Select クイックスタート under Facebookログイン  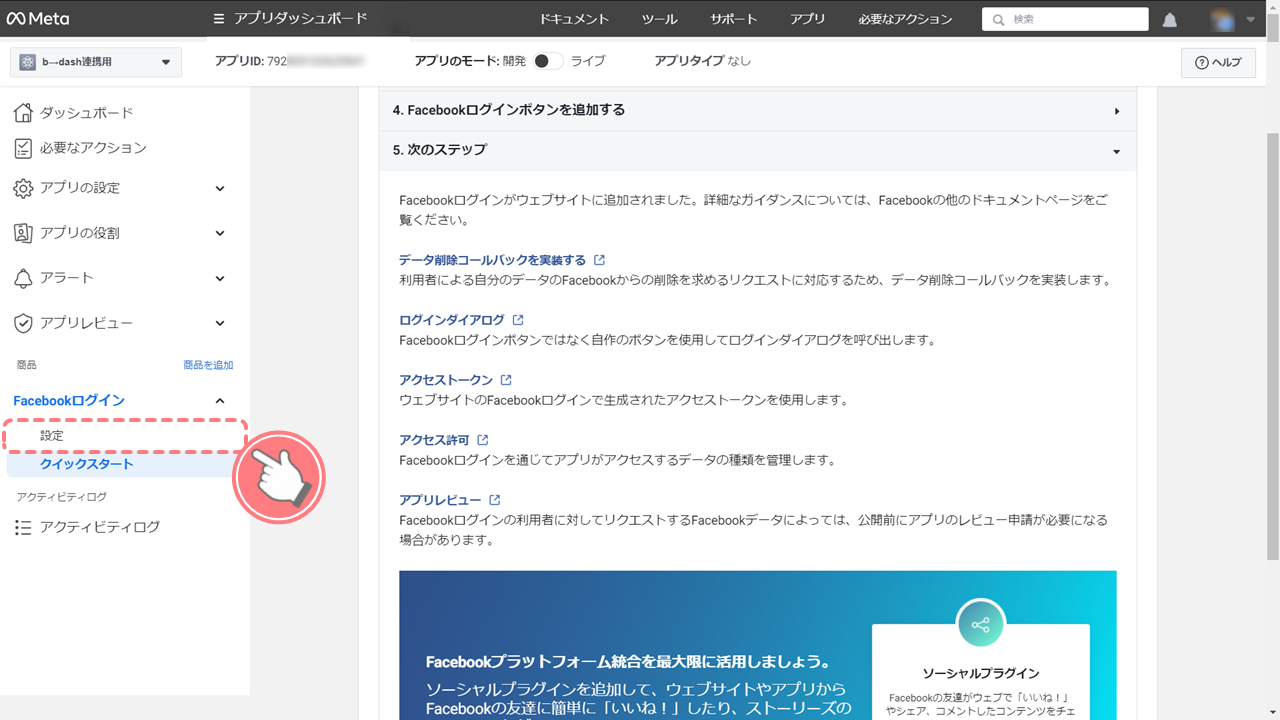tap(120, 464)
